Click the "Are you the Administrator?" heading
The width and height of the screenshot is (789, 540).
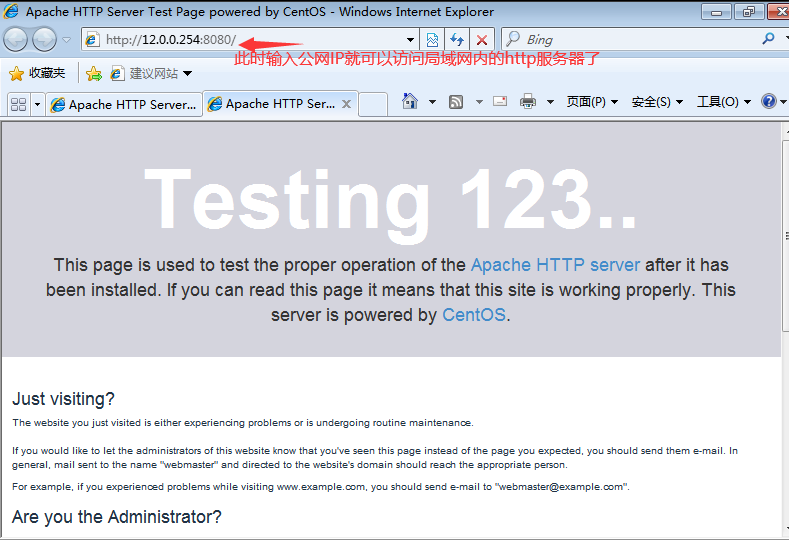117,517
